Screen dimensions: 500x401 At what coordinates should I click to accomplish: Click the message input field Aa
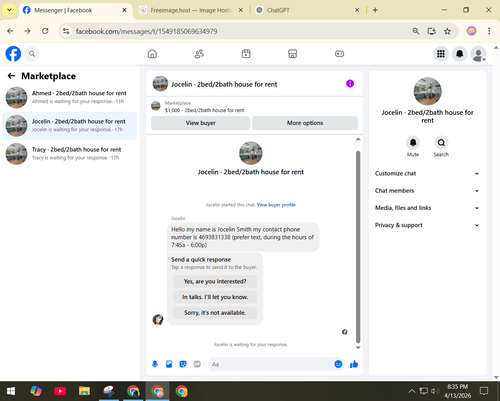[270, 364]
